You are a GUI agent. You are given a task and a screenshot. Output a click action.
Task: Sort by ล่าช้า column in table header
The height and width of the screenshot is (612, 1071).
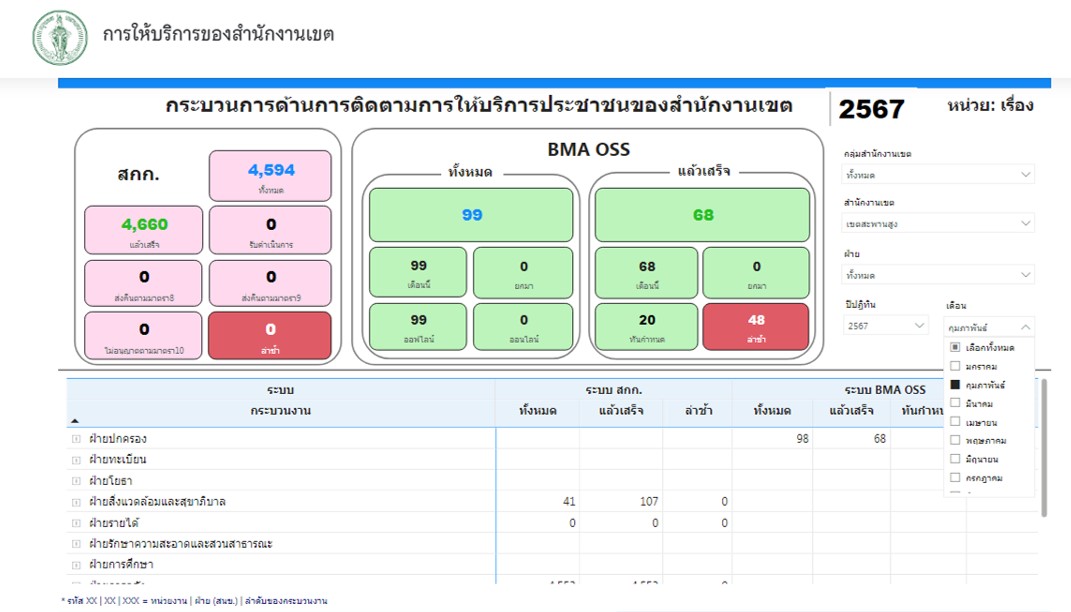(x=698, y=411)
